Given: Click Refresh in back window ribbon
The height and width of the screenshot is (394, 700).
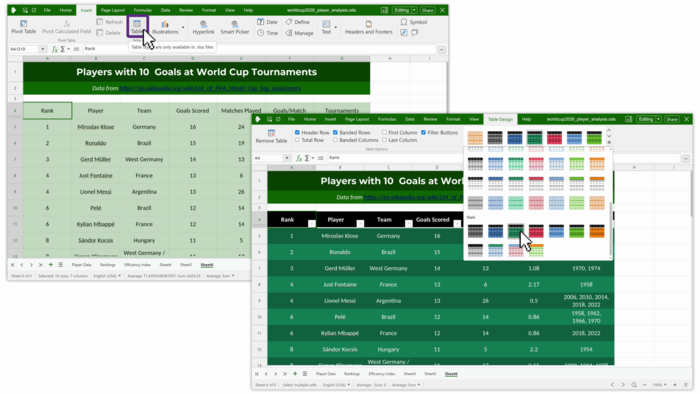Looking at the screenshot, I should point(110,22).
